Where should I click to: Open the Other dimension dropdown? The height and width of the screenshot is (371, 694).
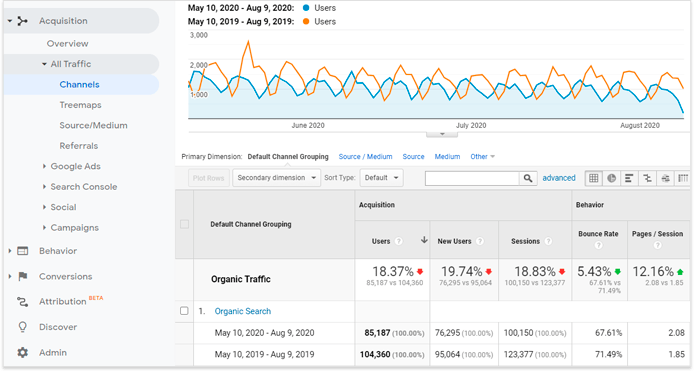(482, 157)
